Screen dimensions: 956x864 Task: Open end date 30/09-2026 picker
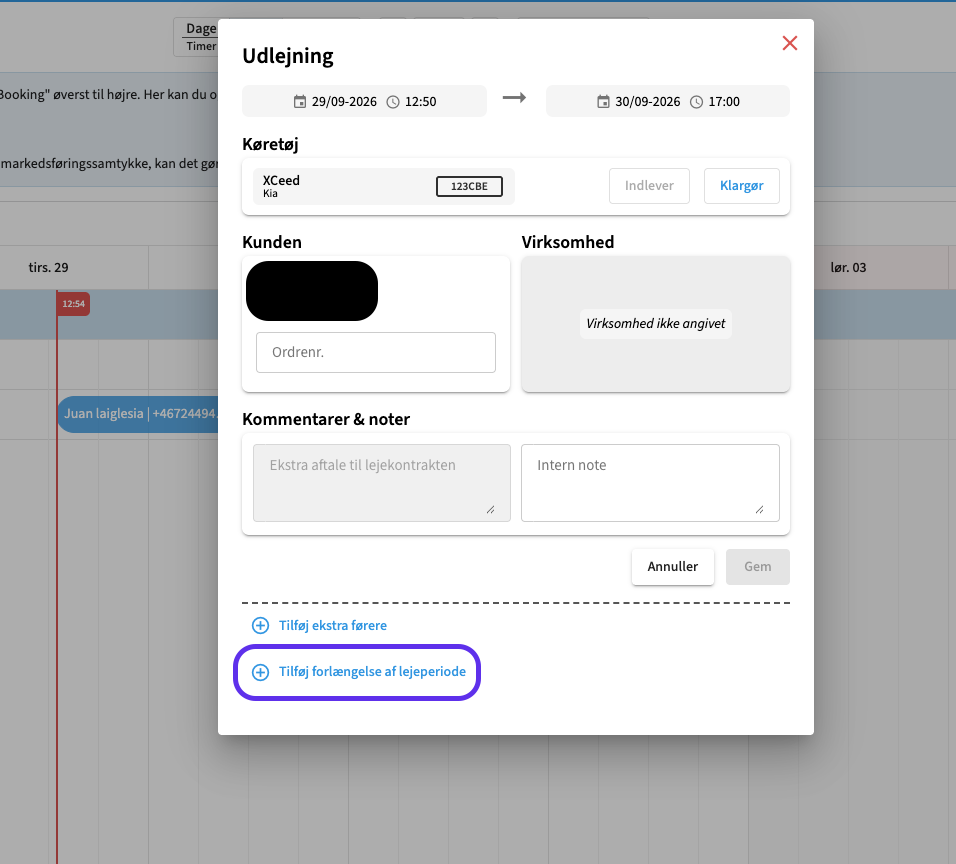[647, 102]
